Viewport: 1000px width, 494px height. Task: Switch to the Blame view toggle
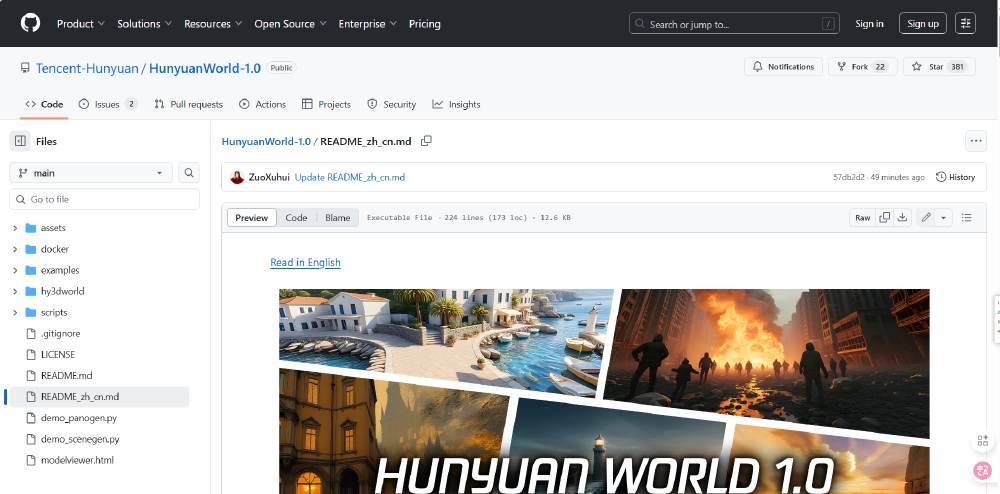pos(337,217)
